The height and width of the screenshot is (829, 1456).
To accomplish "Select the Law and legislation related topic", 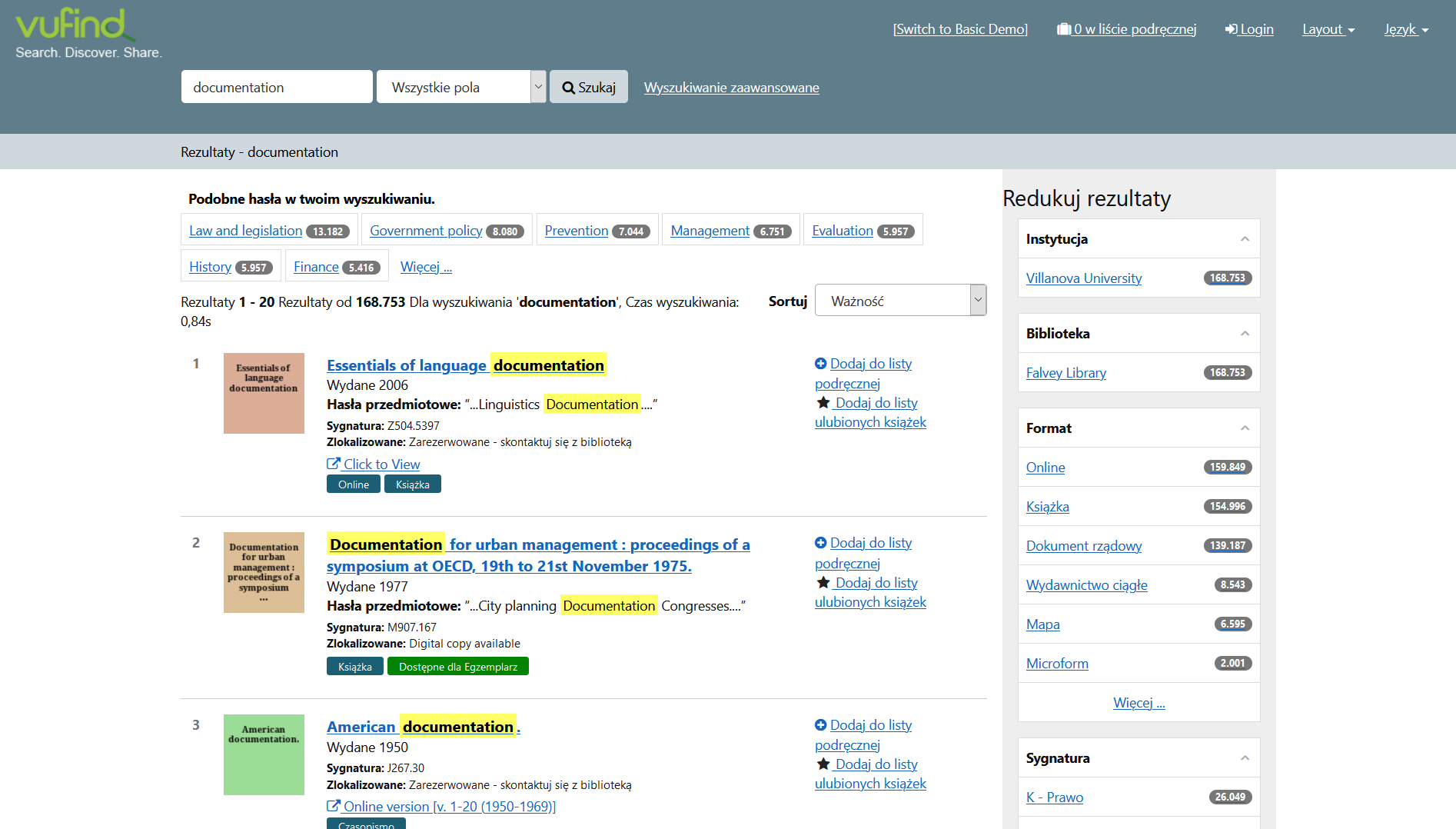I will 245,231.
